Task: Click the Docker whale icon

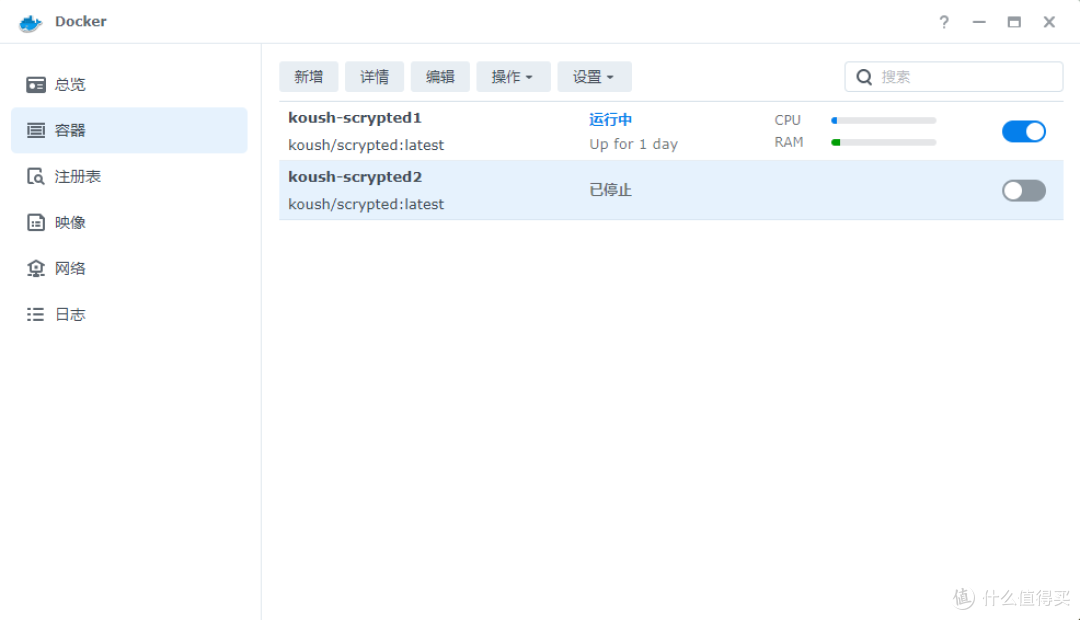Action: (x=28, y=21)
